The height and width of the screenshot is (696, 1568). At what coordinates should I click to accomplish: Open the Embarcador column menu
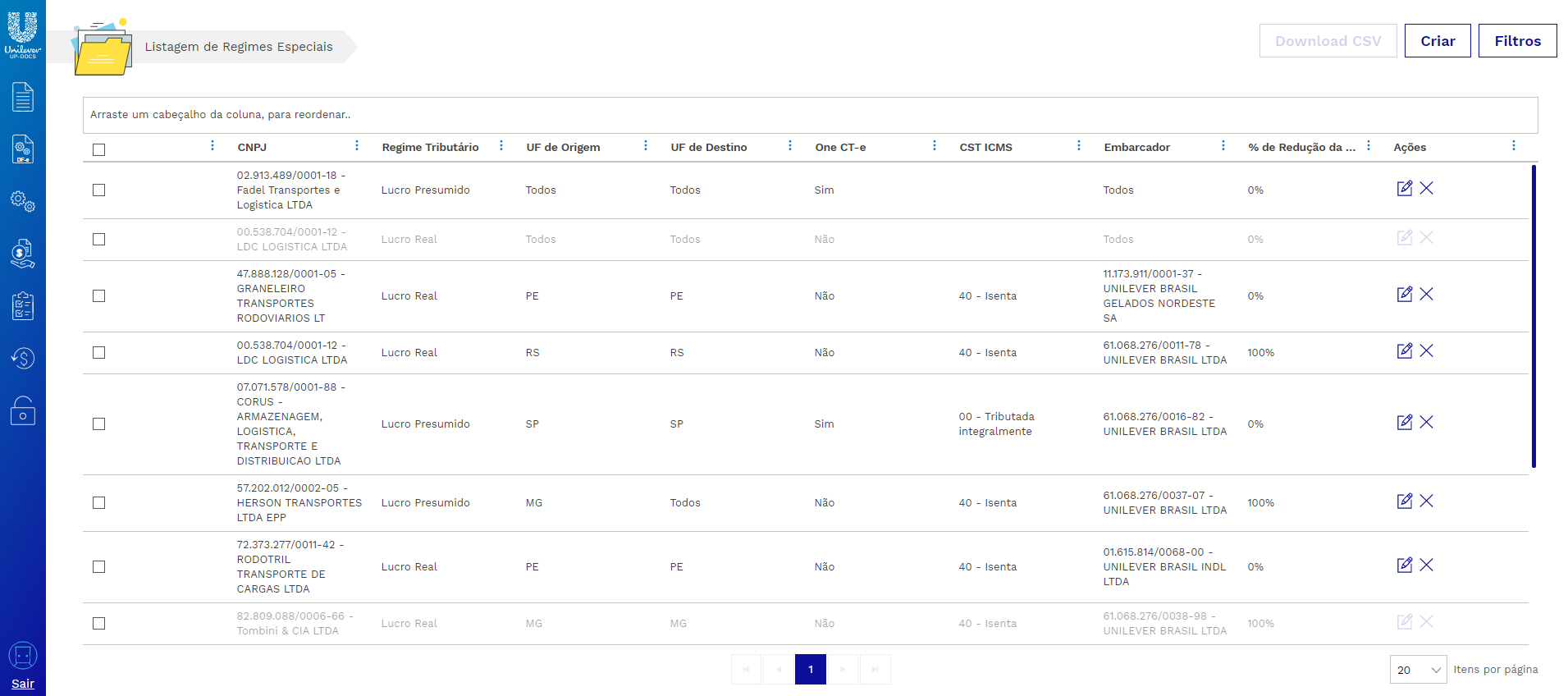1223,146
